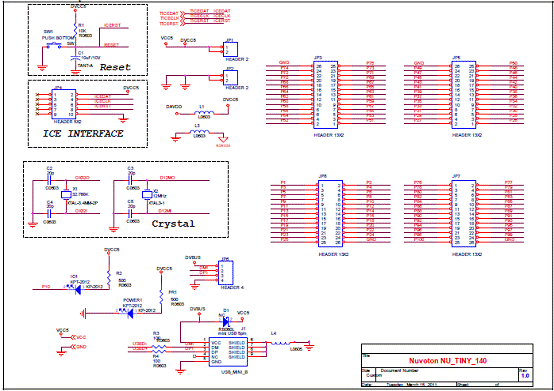554x391 pixels.
Task: Select the C1 tantalum capacitor symbol
Action: coord(75,58)
